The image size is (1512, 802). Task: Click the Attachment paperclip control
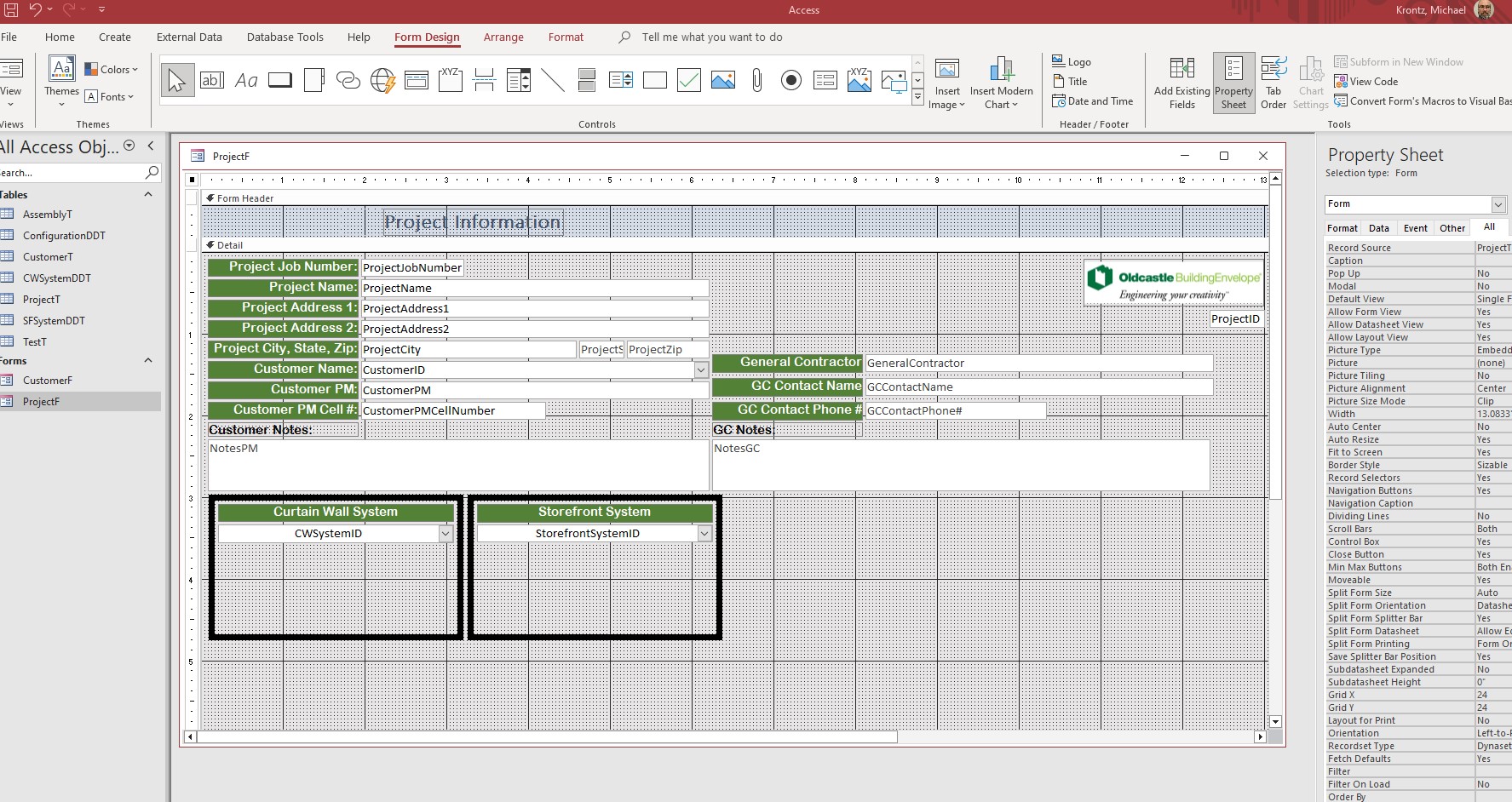pos(756,81)
